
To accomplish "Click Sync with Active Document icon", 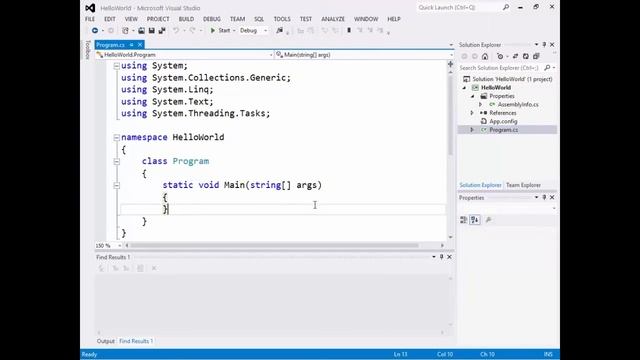I will (x=516, y=56).
